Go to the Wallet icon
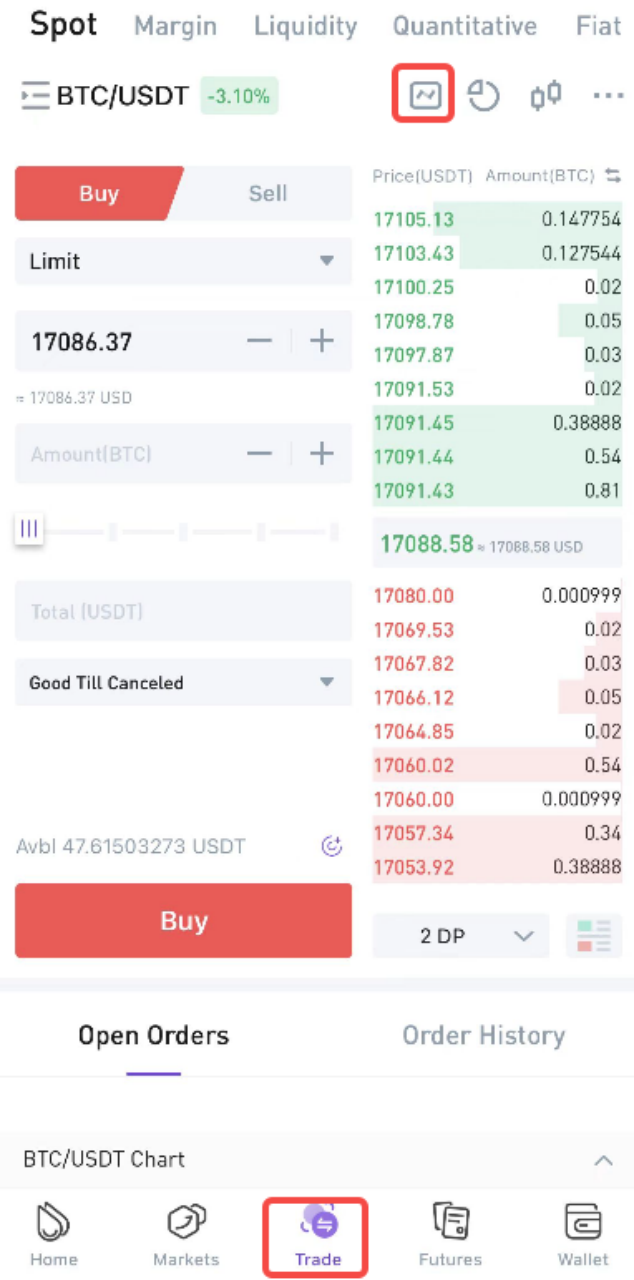 click(583, 1234)
